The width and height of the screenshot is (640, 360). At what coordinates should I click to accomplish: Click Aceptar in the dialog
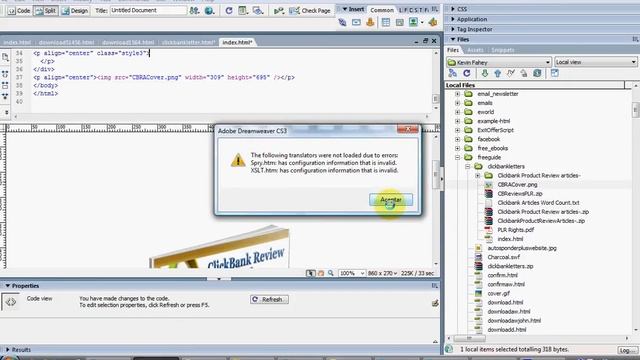(391, 200)
